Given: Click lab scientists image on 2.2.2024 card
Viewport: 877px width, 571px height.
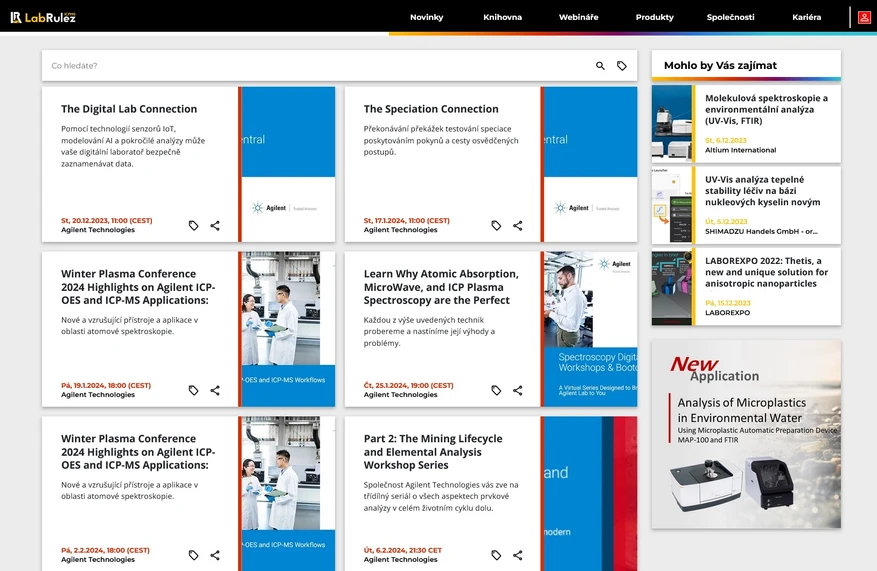Looking at the screenshot, I should tap(288, 493).
